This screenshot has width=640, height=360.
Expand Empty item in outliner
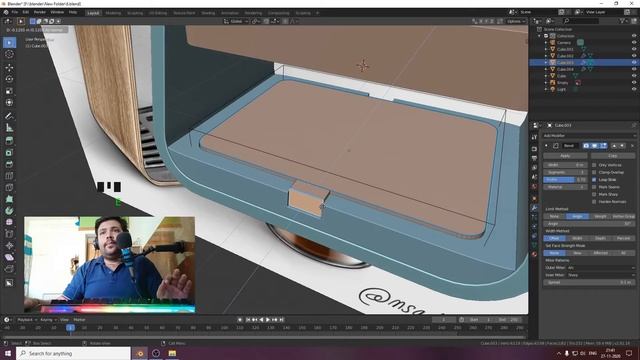click(546, 83)
